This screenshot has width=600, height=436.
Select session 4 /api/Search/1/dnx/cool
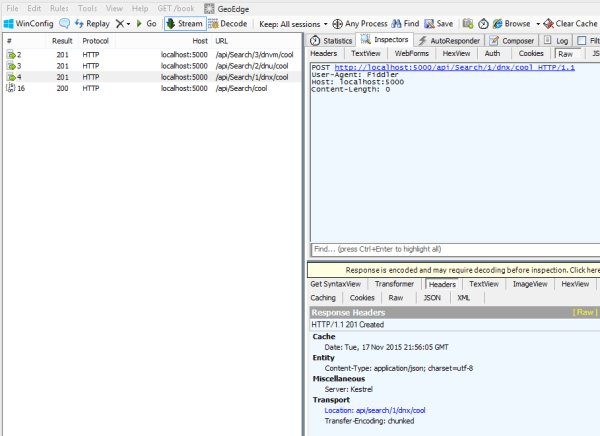(x=152, y=77)
